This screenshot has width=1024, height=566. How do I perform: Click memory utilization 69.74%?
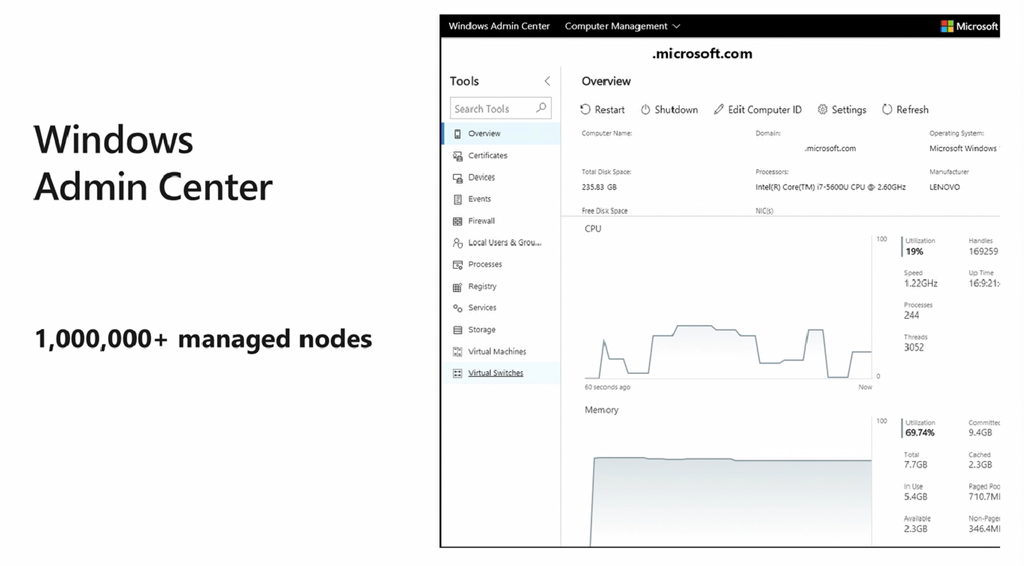click(920, 433)
